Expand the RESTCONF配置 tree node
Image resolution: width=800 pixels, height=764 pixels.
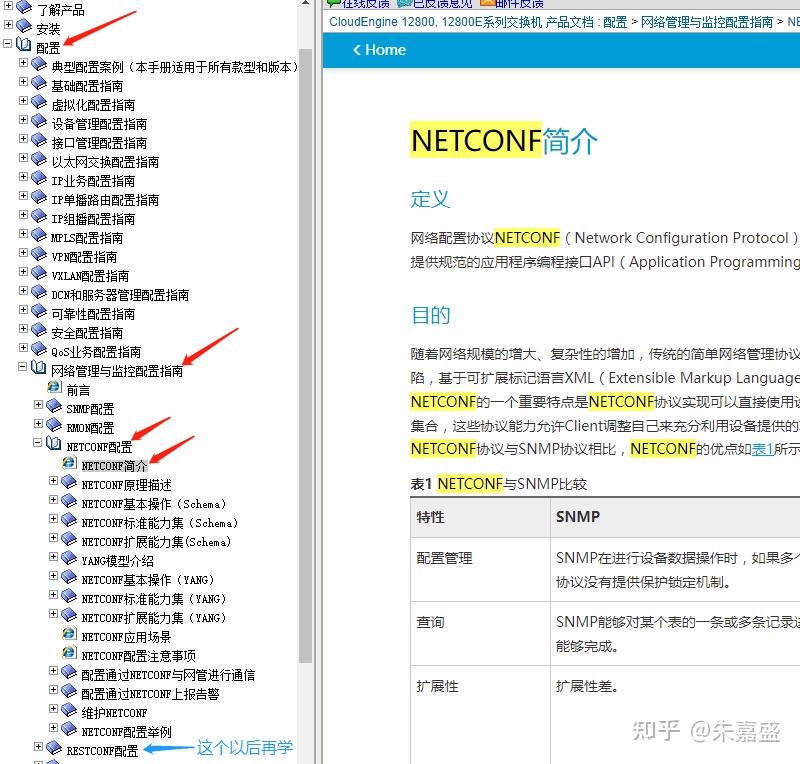[x=38, y=745]
